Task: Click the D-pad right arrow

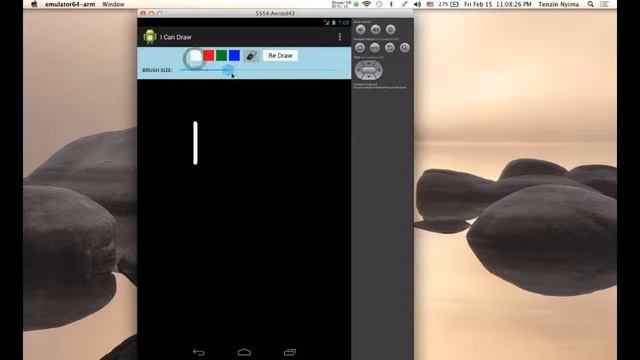Action: [379, 70]
